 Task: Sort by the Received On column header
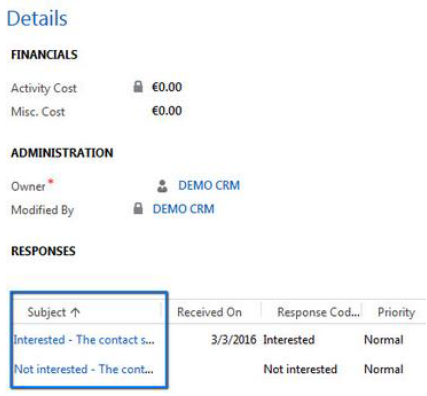pyautogui.click(x=209, y=312)
